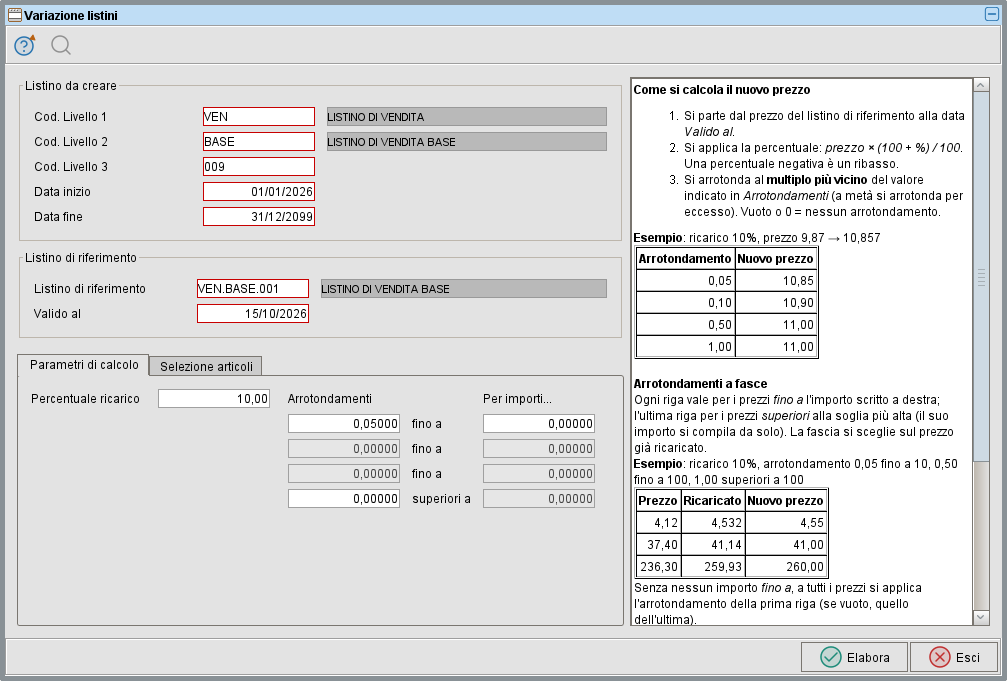
Task: Click the 'Percentuale ricarico' label
Action: 85,398
